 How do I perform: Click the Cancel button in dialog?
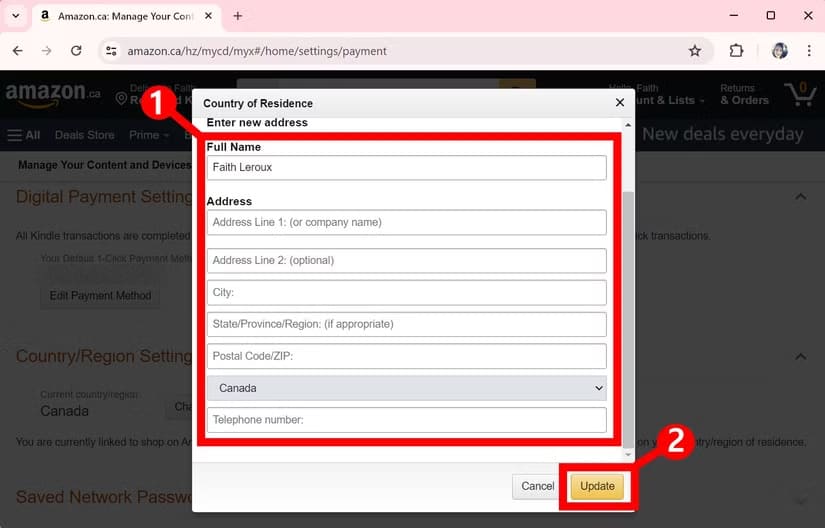tap(537, 486)
